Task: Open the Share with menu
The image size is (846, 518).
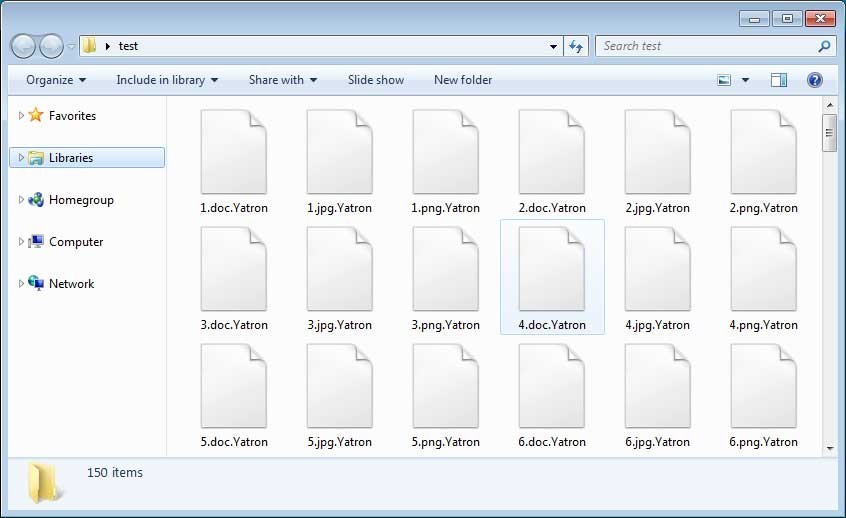Action: click(x=282, y=80)
